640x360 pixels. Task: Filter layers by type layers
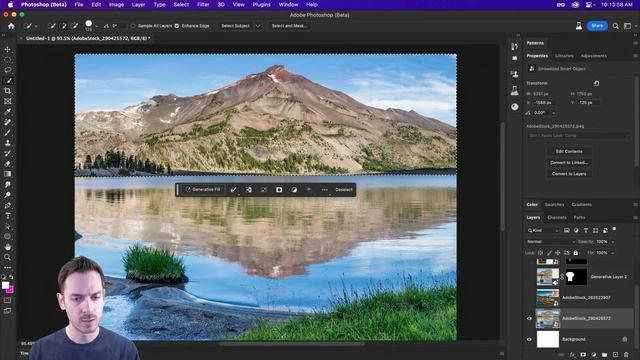click(x=586, y=230)
